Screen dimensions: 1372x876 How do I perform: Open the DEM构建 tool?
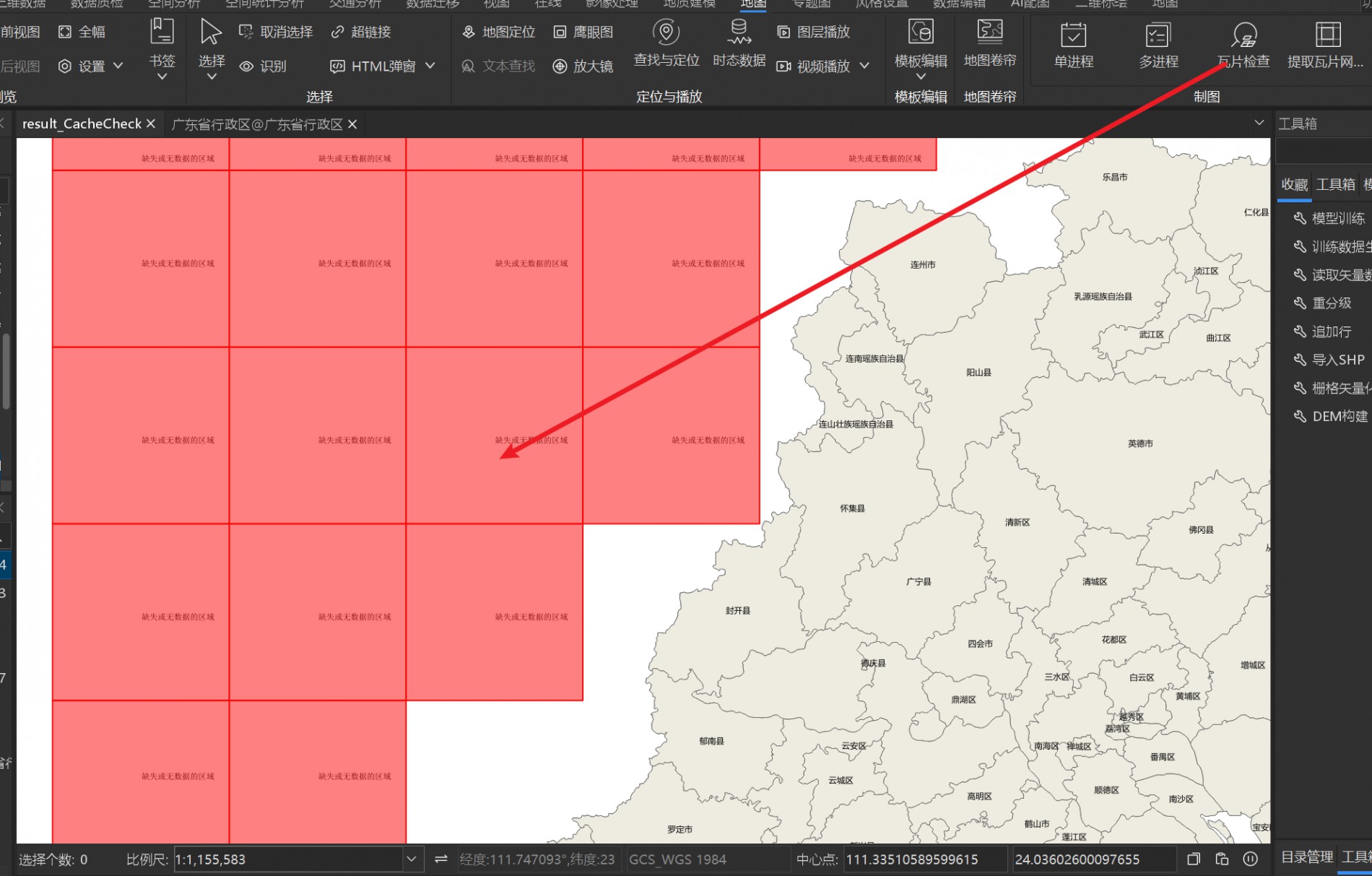click(x=1332, y=417)
